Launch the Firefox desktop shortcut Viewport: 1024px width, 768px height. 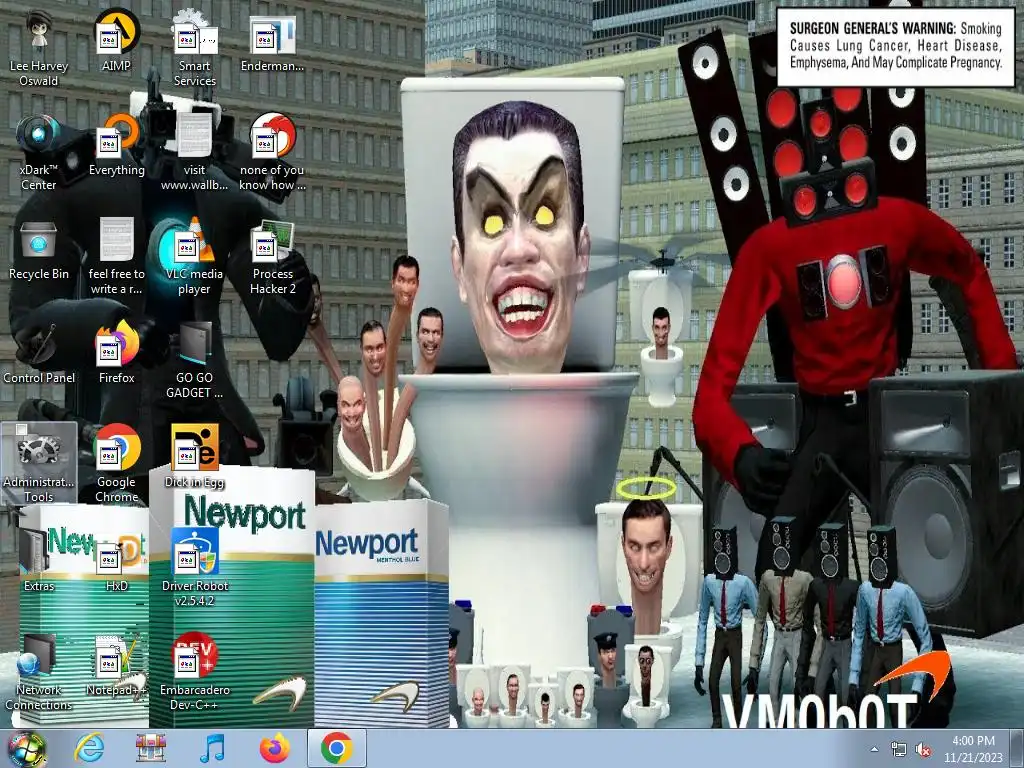(116, 354)
